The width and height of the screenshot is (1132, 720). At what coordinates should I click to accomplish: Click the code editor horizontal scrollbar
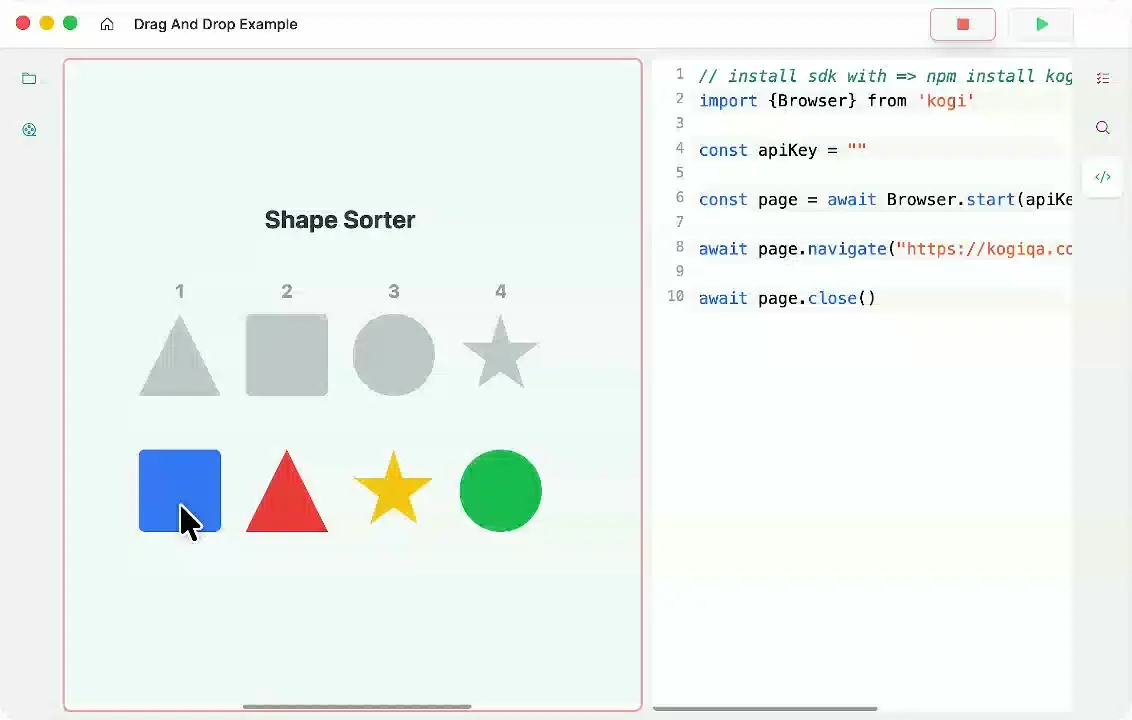[765, 708]
